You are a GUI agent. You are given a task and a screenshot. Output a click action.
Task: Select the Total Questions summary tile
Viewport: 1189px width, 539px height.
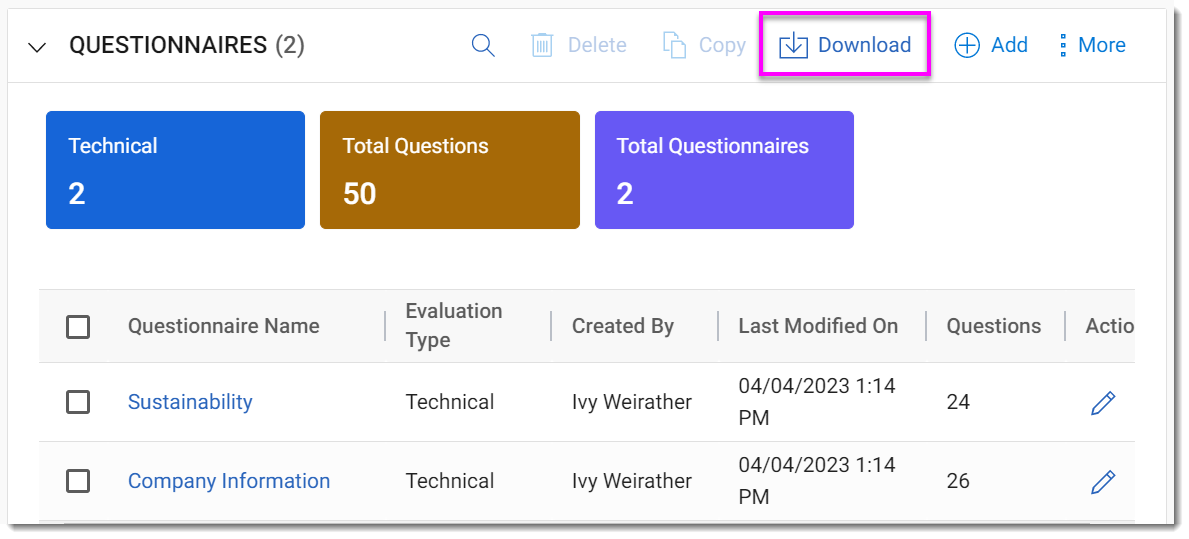[449, 170]
